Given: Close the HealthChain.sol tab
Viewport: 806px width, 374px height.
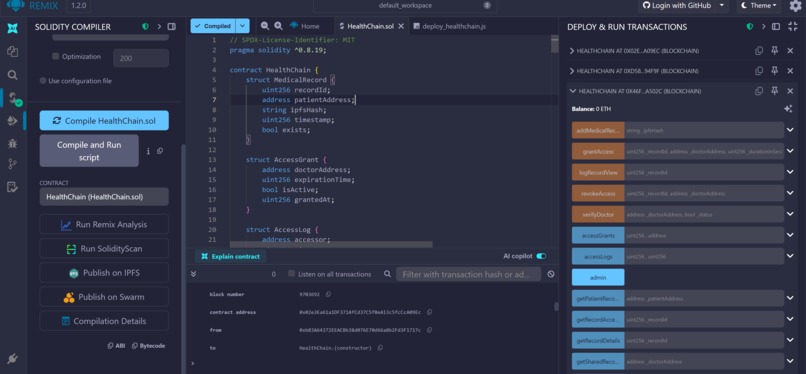Looking at the screenshot, I should pyautogui.click(x=401, y=26).
